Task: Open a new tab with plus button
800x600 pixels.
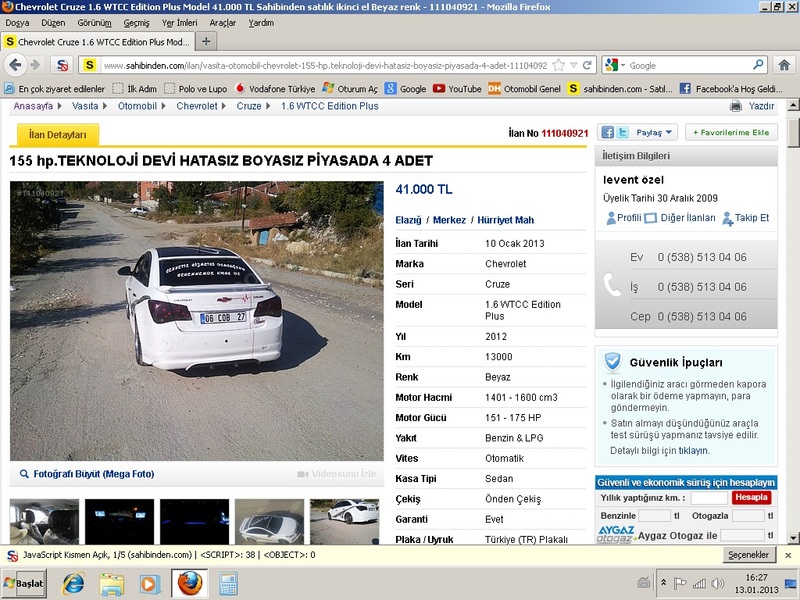Action: (206, 41)
